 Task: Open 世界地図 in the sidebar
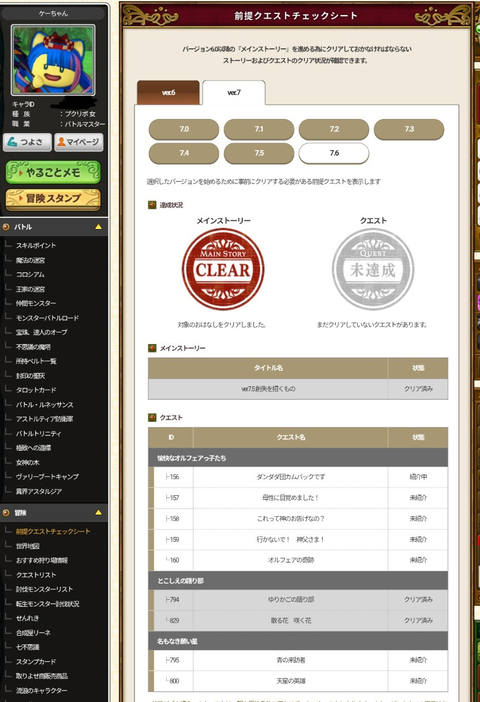28,546
